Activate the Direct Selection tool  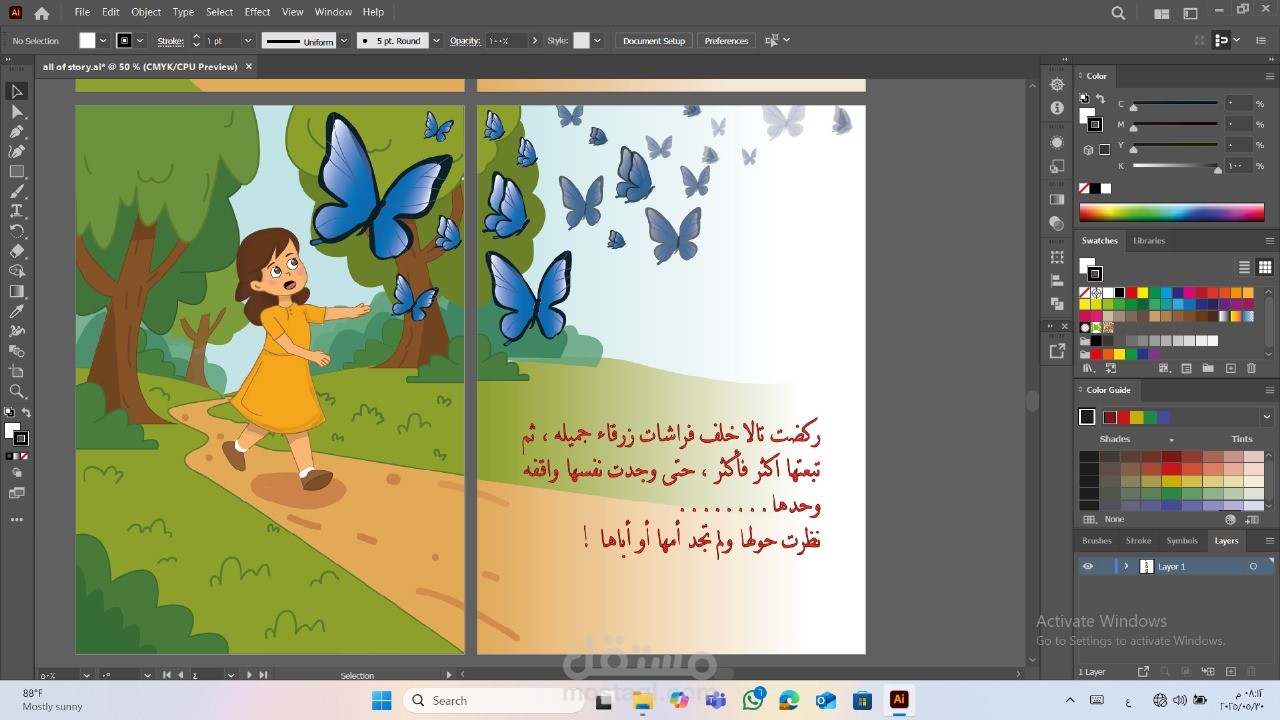point(17,111)
